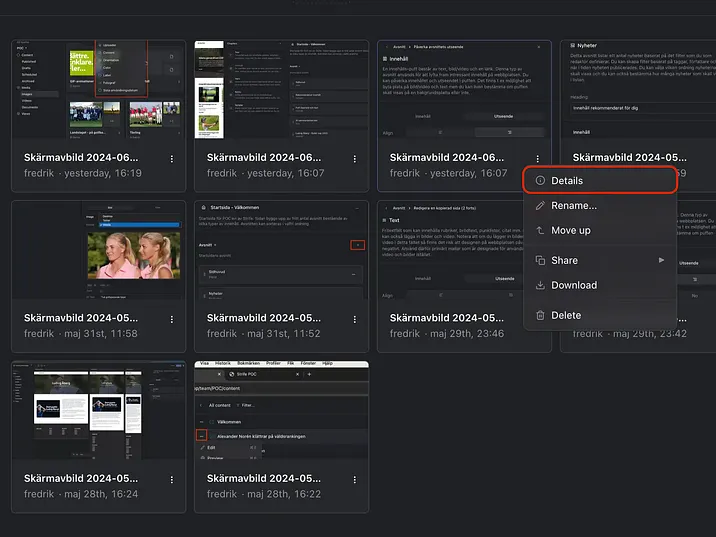Screen dimensions: 716x537
Task: Open three-dot menu for yesterday 16:07 file
Action: click(355, 159)
